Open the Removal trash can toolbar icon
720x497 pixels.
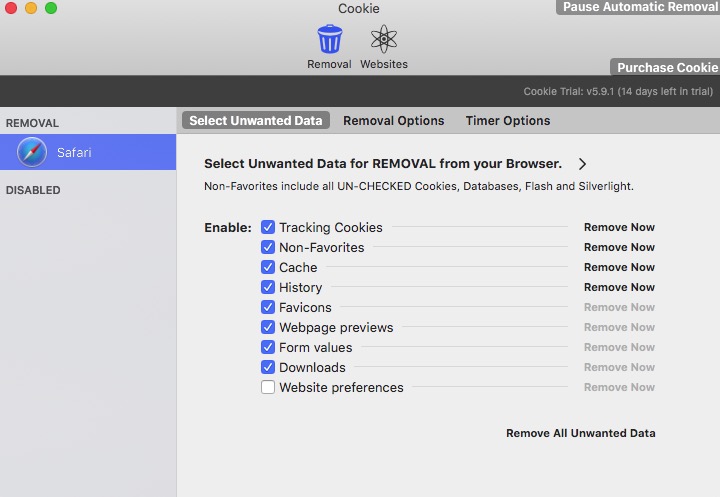pos(330,39)
